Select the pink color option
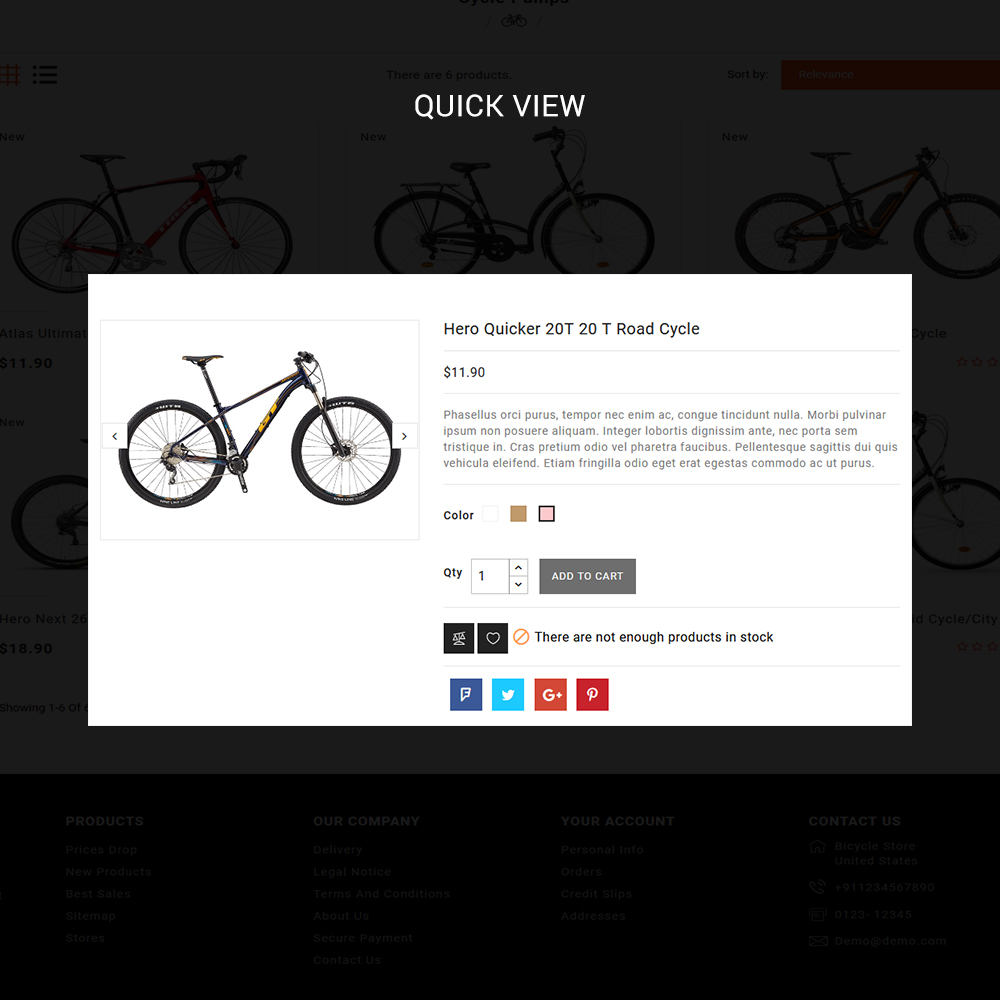1000x1000 pixels. point(547,513)
